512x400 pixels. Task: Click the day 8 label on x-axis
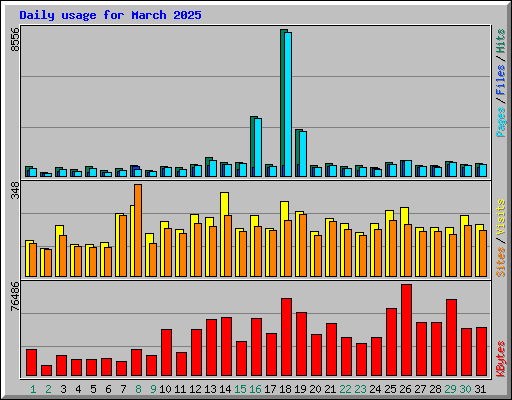click(138, 389)
